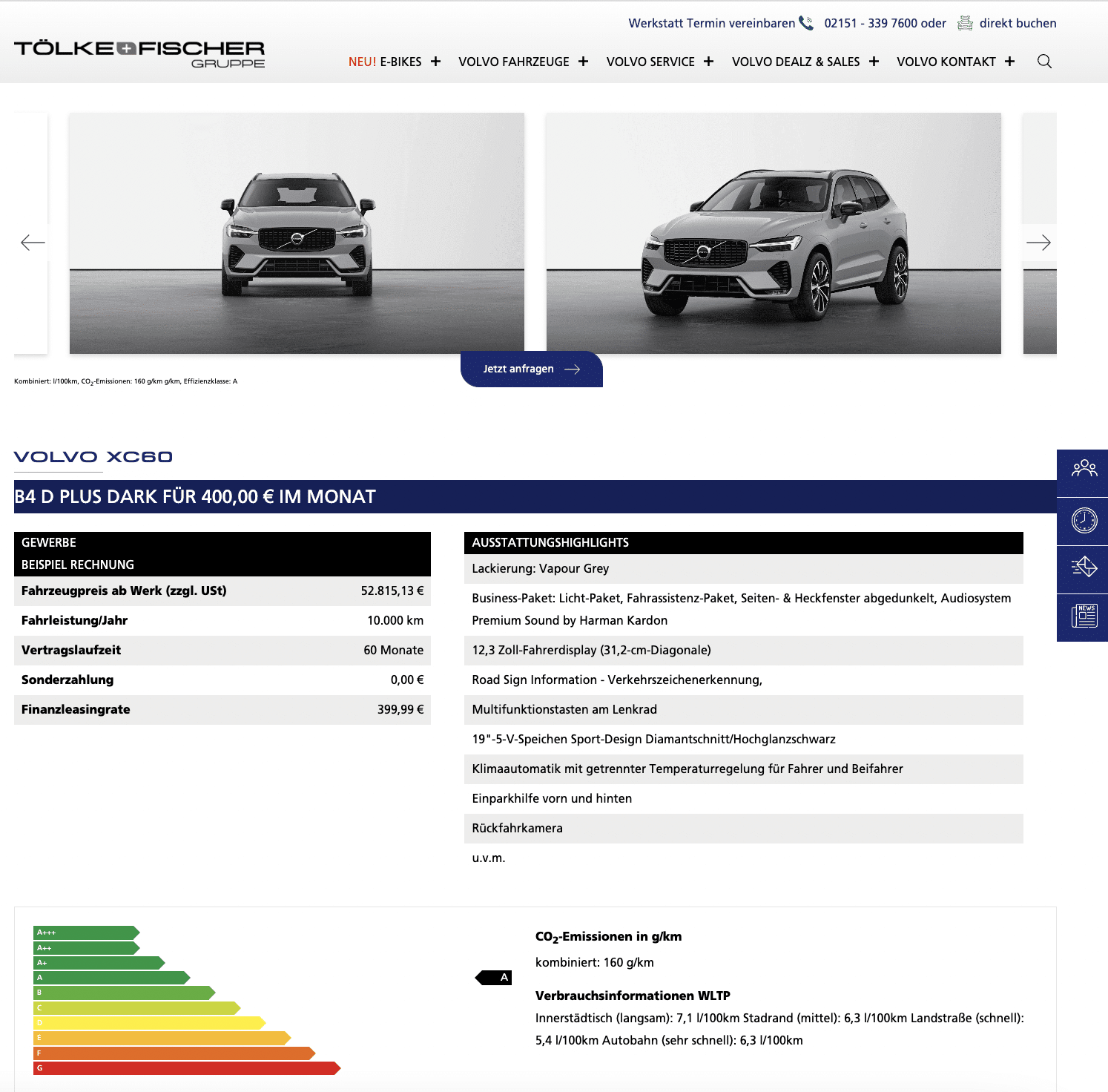Image resolution: width=1108 pixels, height=1092 pixels.
Task: Open the team people sidebar icon
Action: 1084,473
